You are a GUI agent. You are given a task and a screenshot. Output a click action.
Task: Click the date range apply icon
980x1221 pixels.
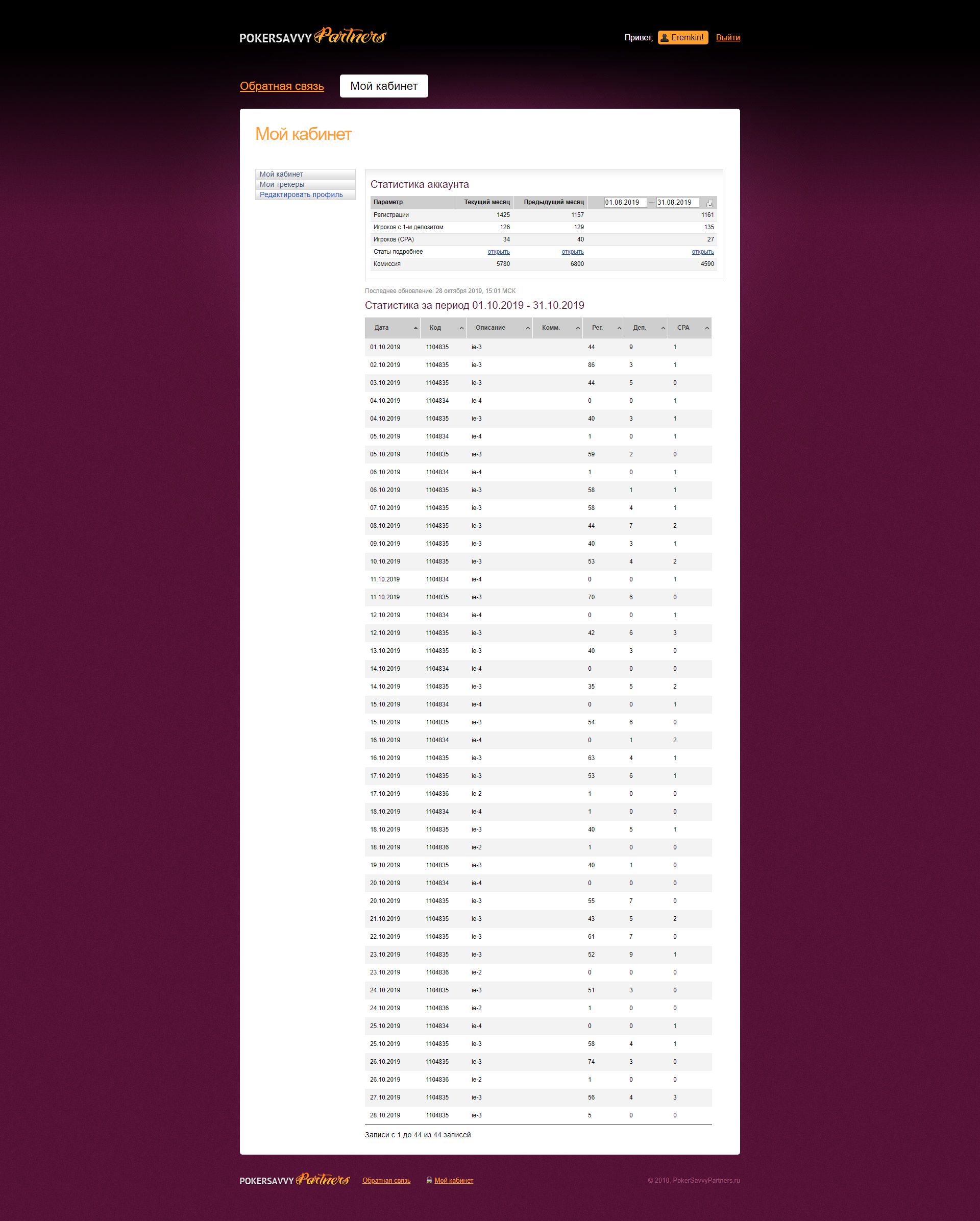pos(709,203)
